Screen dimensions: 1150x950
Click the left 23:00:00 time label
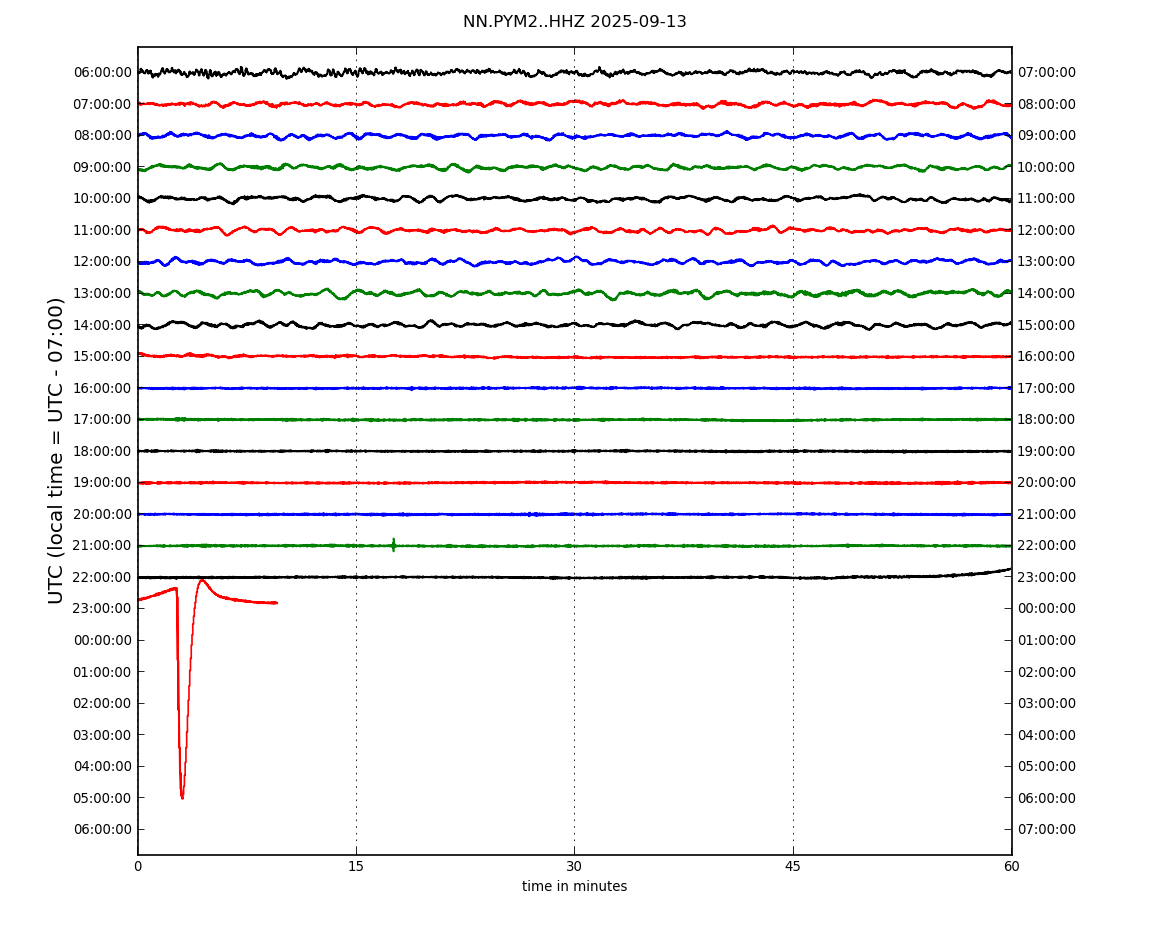point(103,608)
